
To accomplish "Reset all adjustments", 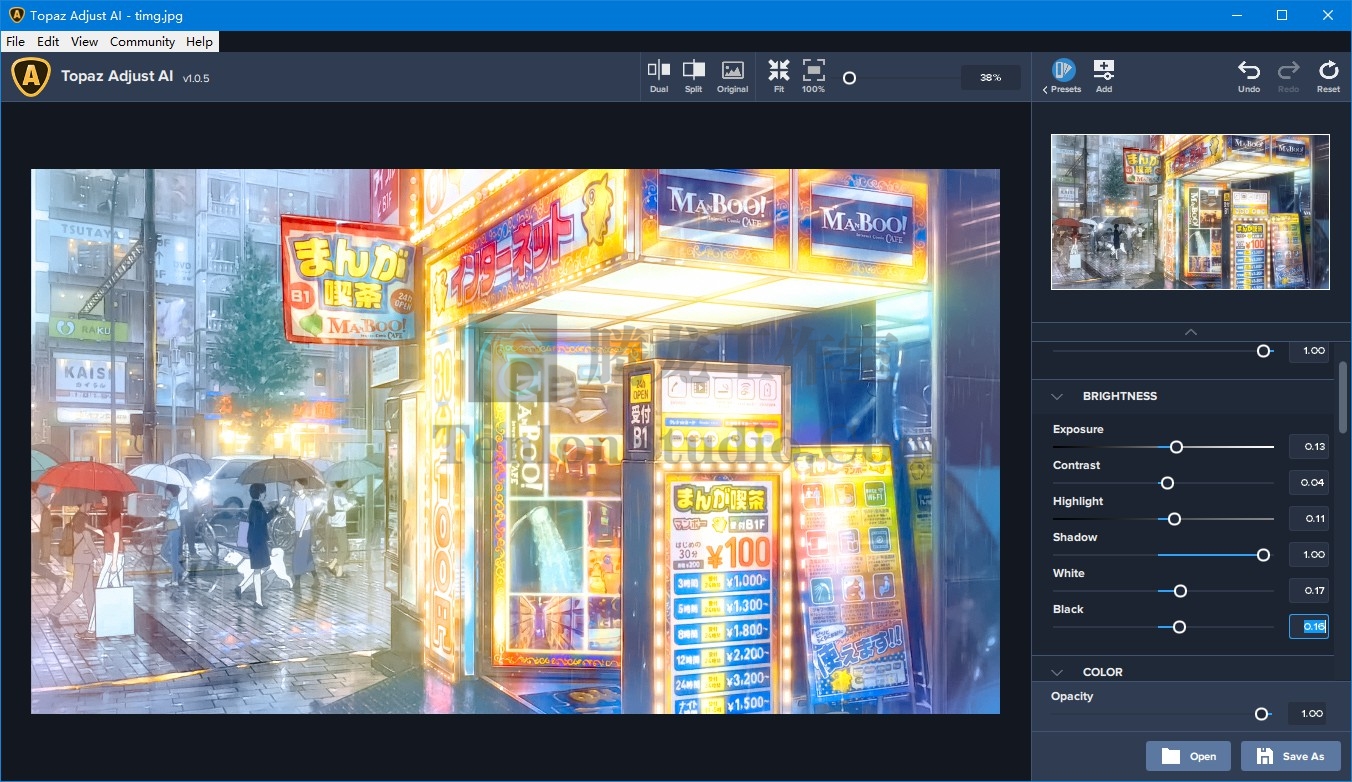I will click(1328, 76).
